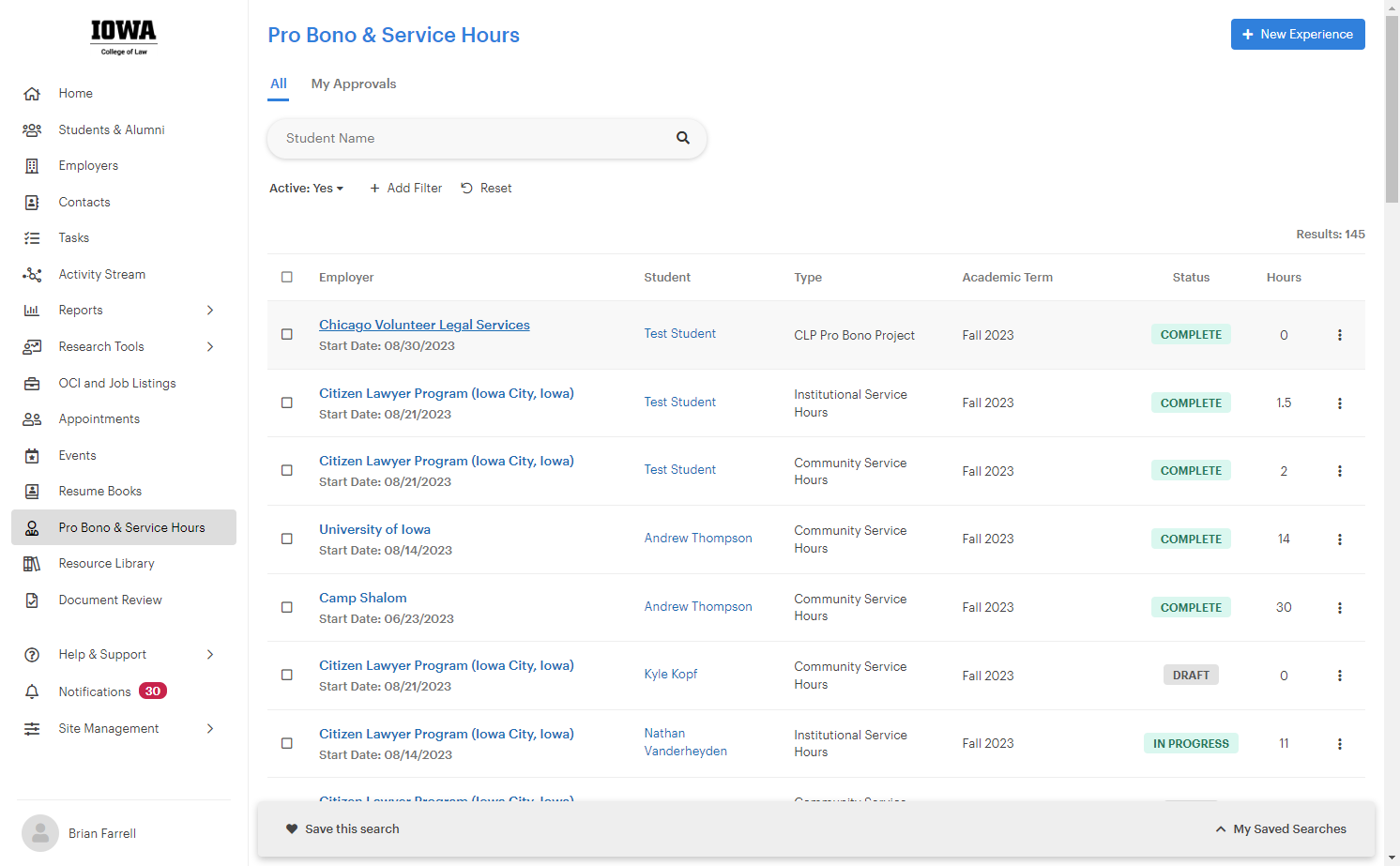Click the Activity Stream icon
The width and height of the screenshot is (1400, 866).
[32, 275]
